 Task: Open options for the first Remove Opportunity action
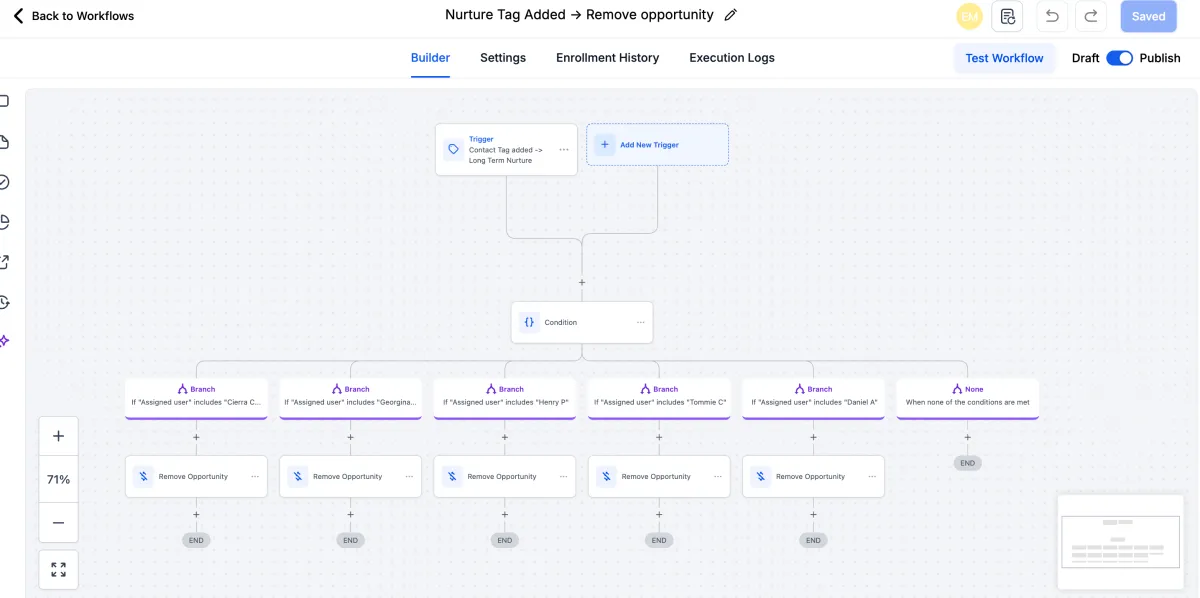point(255,476)
